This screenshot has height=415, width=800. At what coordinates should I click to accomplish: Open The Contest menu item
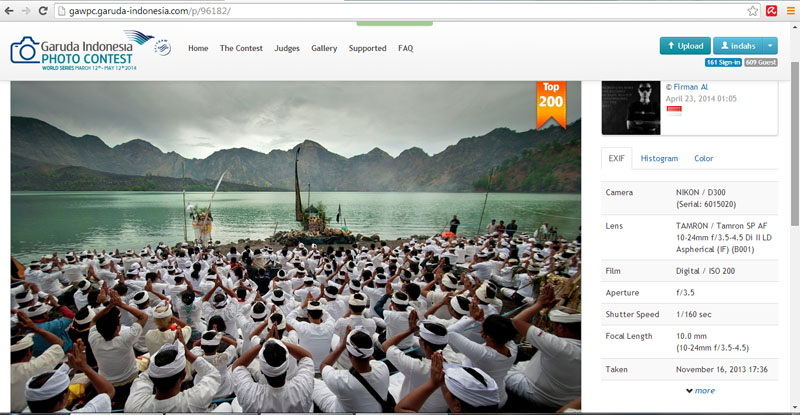(241, 48)
